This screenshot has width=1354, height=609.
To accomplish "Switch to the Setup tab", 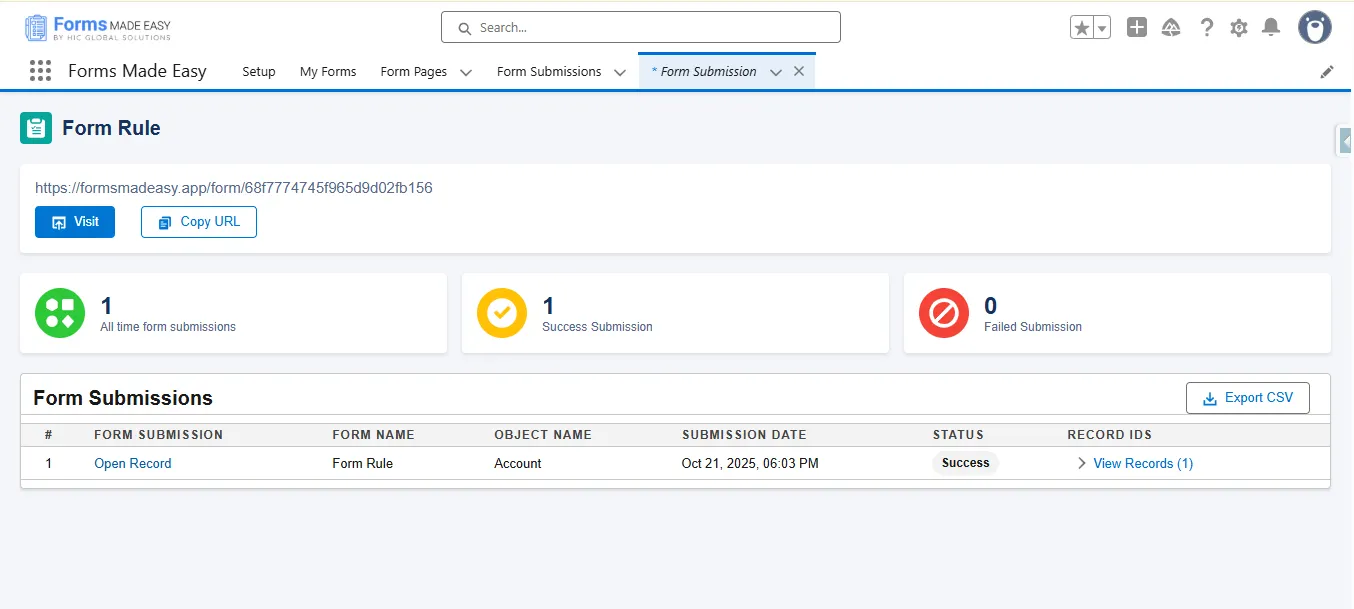I will [x=259, y=72].
